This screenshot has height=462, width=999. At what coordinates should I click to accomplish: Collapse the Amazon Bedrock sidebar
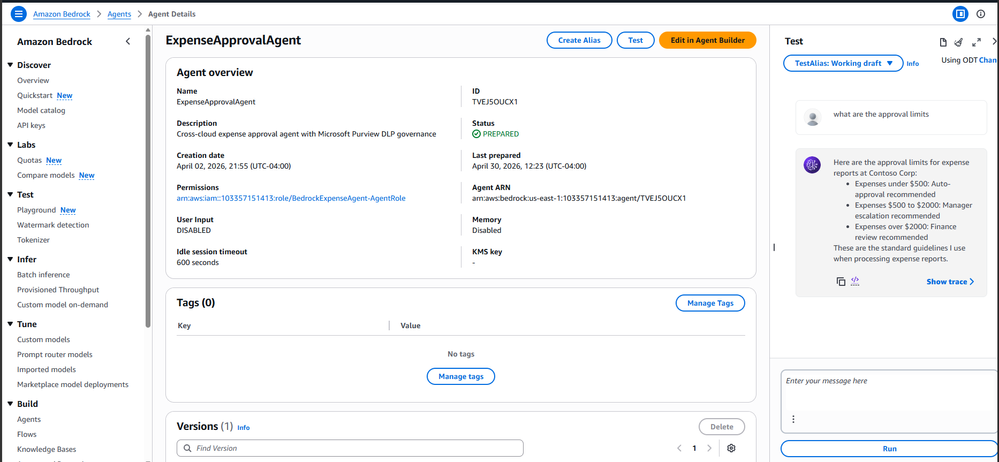[x=127, y=41]
